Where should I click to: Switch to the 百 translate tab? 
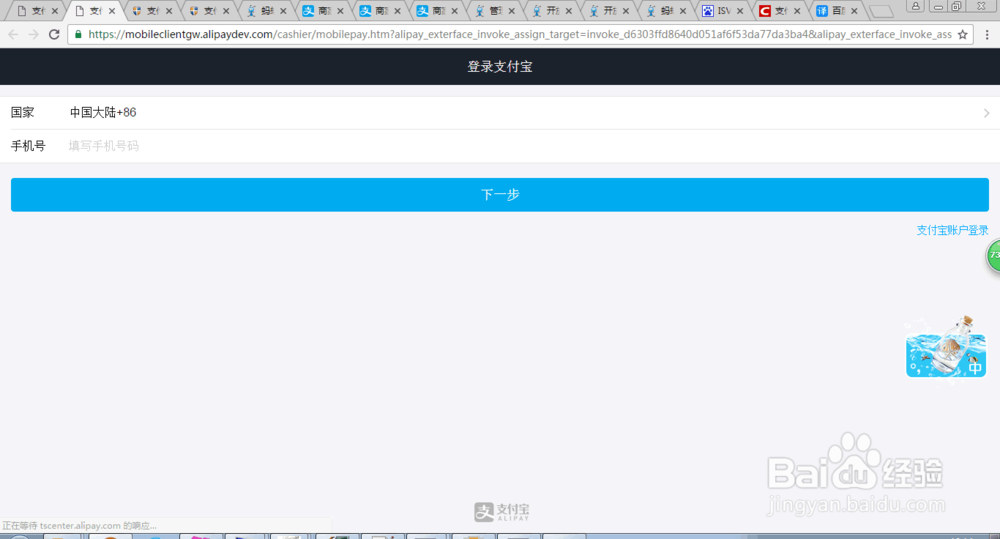pos(831,11)
